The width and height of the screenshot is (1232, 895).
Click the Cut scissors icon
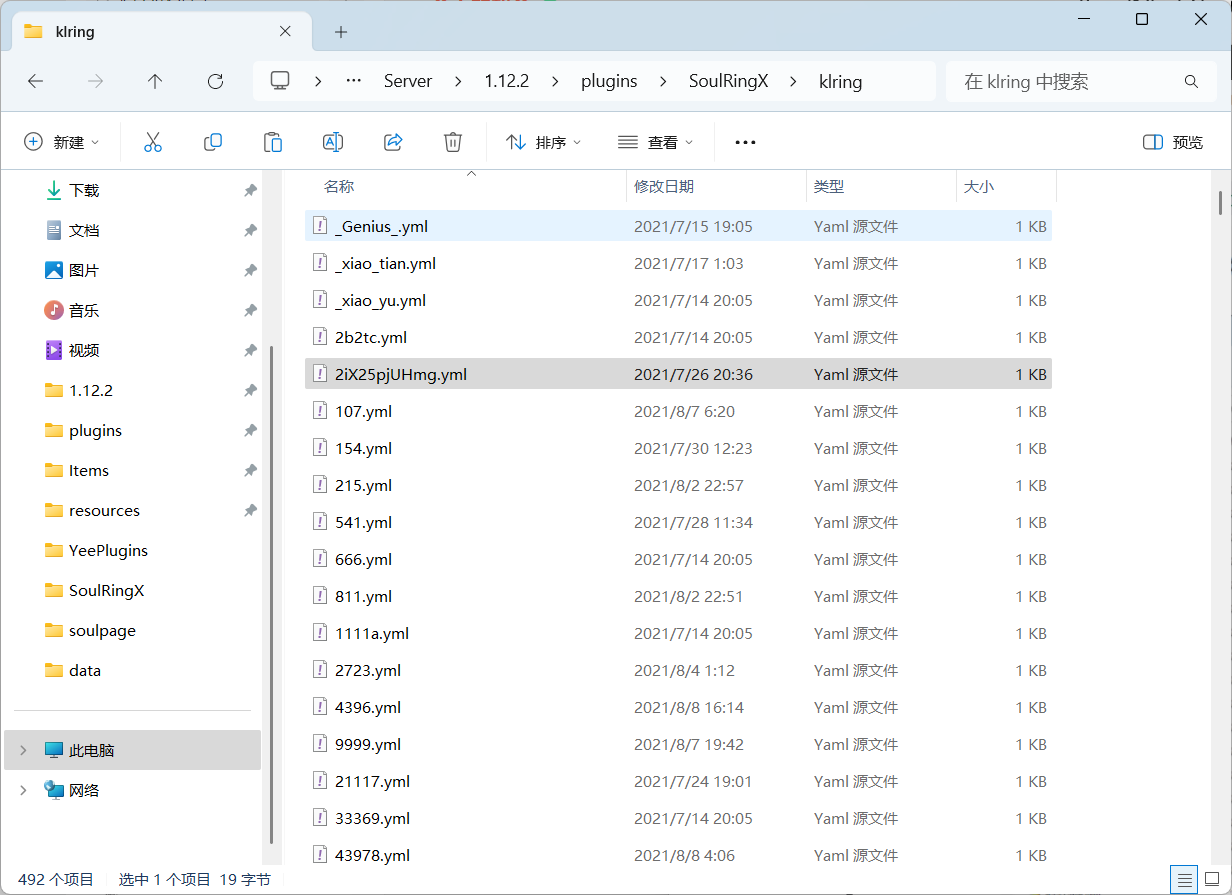(153, 142)
